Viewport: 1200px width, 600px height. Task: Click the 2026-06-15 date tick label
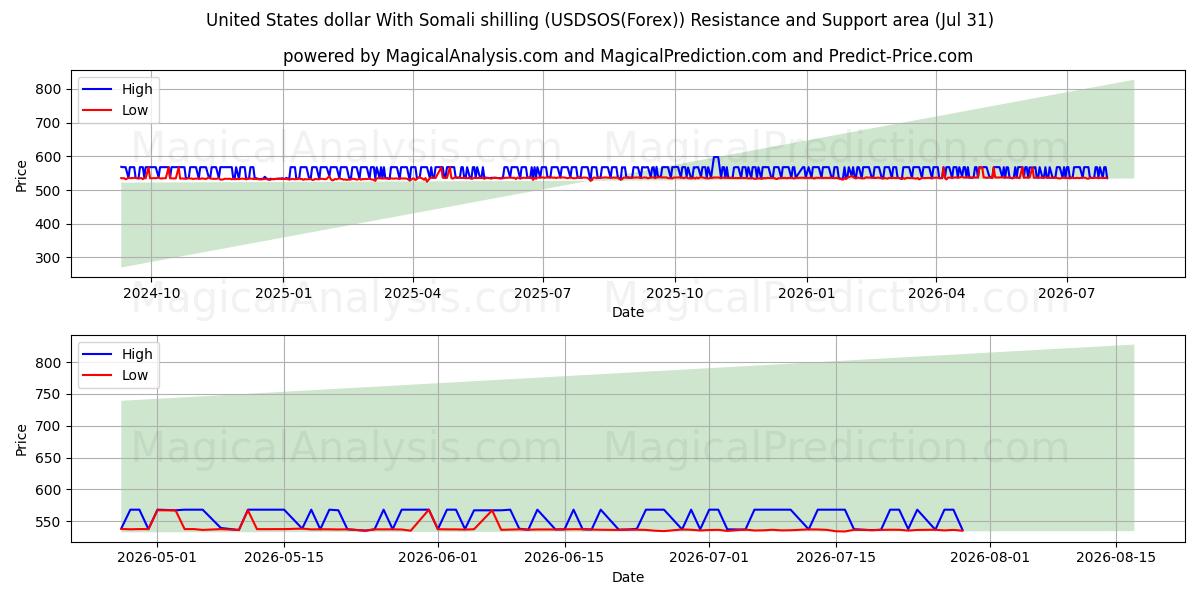pyautogui.click(x=565, y=559)
